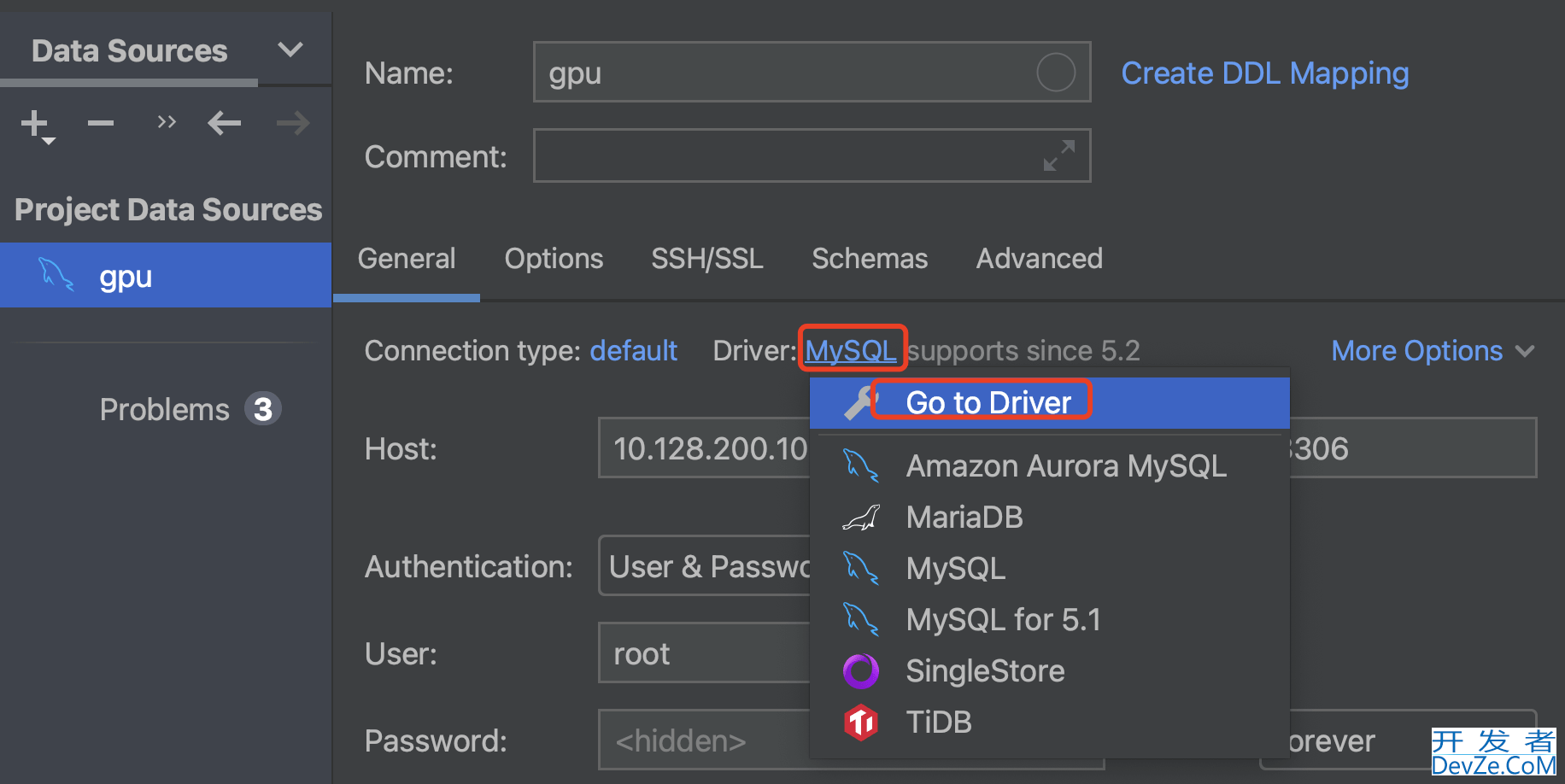
Task: Open the SSH/SSL tab
Action: click(707, 259)
